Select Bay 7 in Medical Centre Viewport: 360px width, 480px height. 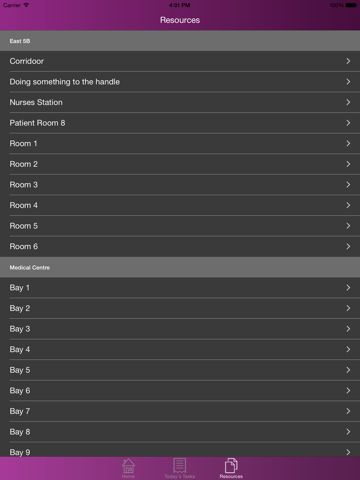[x=180, y=411]
